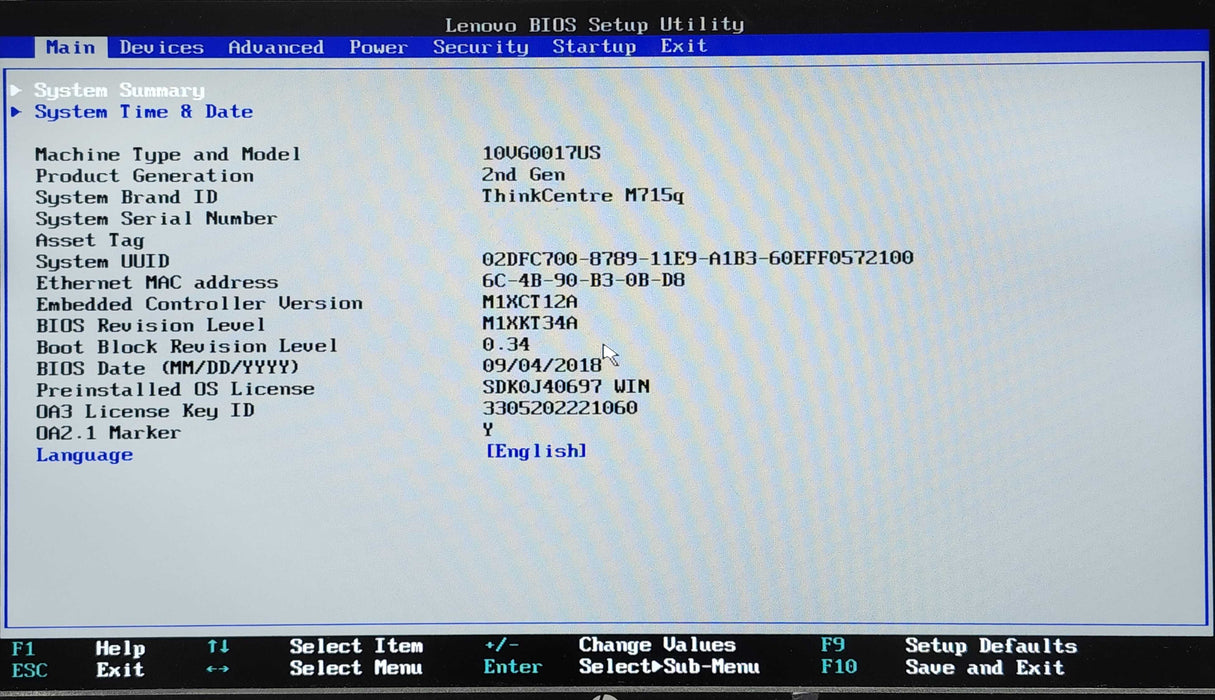Open the Advanced tab
Viewport: 1215px width, 700px height.
point(276,47)
